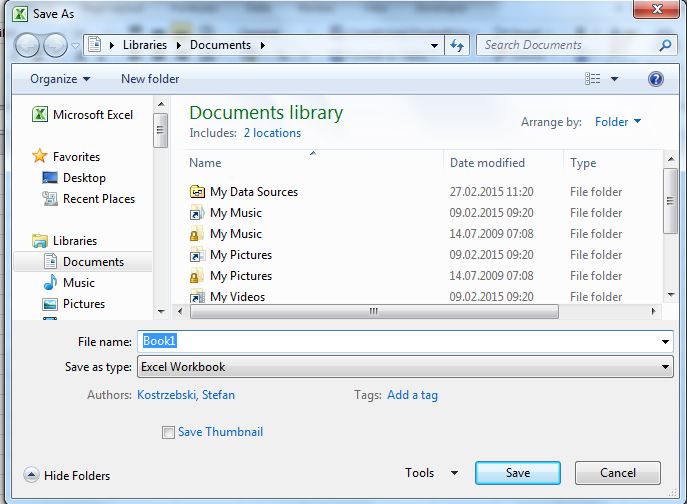
Task: Open the Arrange by Folder dropdown
Action: point(617,122)
